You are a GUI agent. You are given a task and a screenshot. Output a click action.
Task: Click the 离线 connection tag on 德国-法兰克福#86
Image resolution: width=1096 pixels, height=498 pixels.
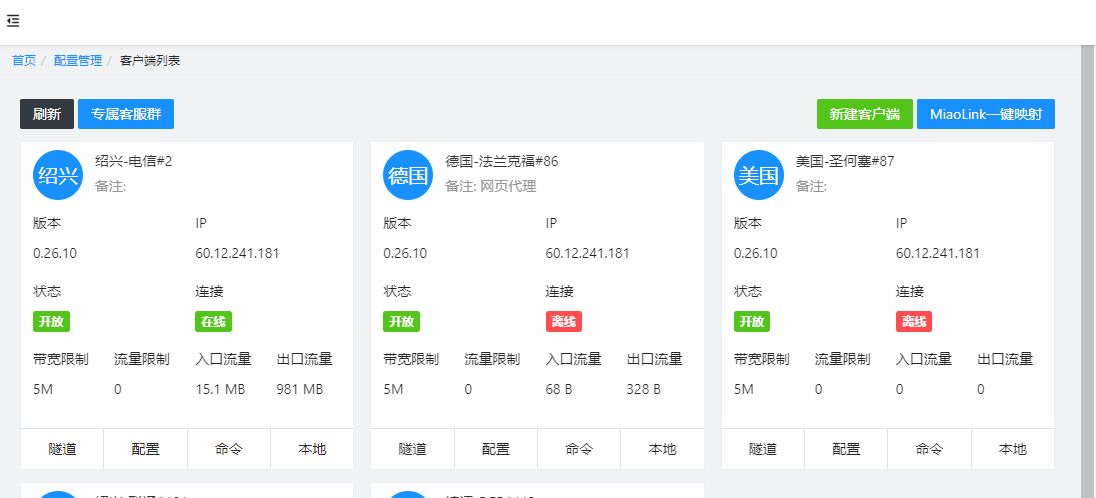(x=563, y=322)
